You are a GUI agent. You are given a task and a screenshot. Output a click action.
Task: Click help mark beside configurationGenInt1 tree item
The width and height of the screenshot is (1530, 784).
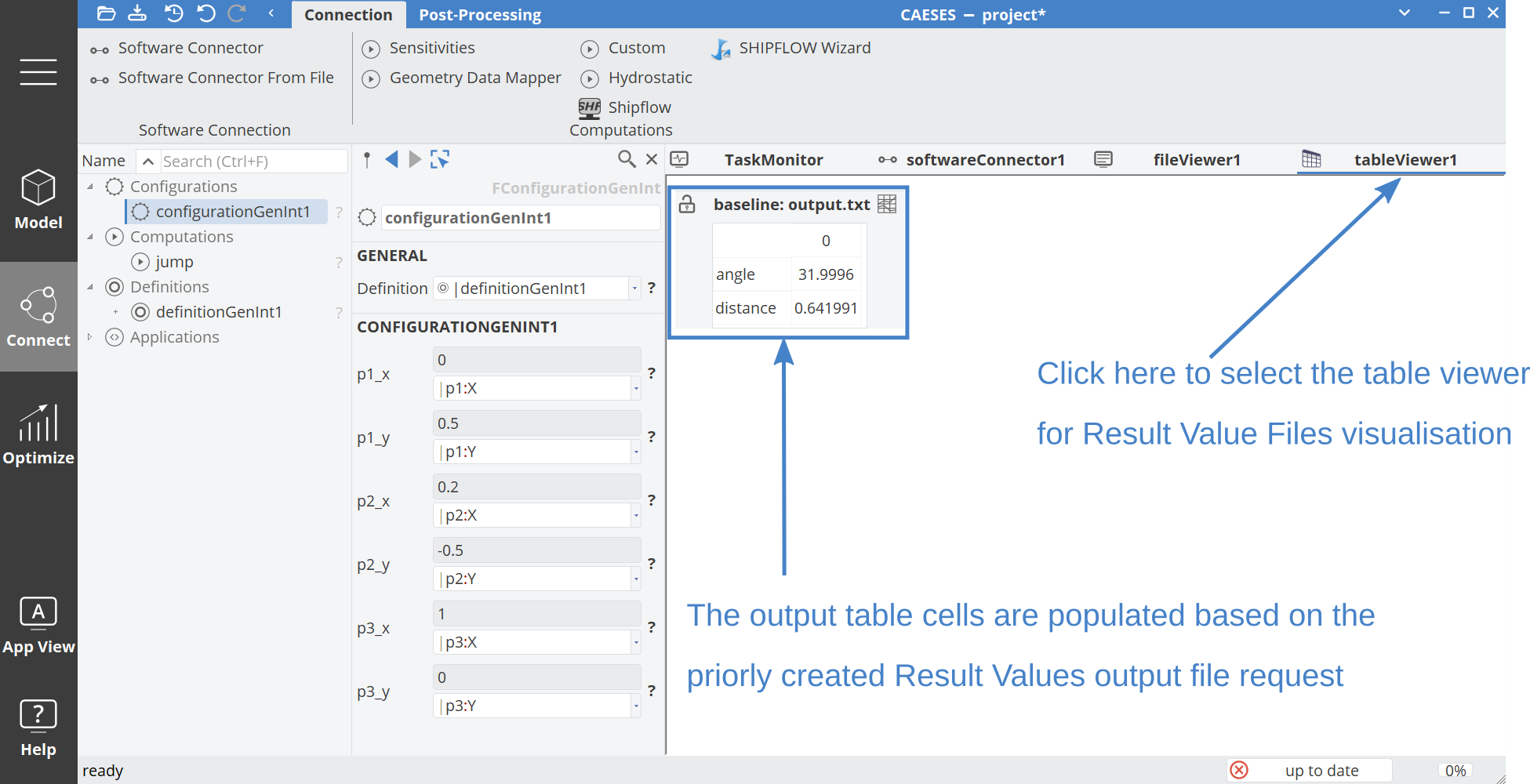click(339, 212)
